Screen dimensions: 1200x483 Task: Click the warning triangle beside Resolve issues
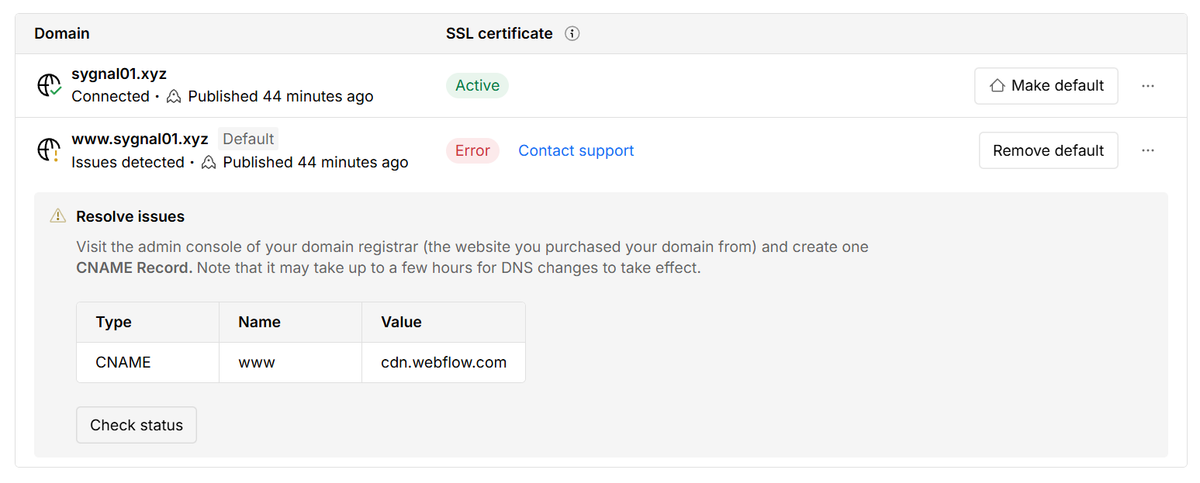tap(59, 217)
